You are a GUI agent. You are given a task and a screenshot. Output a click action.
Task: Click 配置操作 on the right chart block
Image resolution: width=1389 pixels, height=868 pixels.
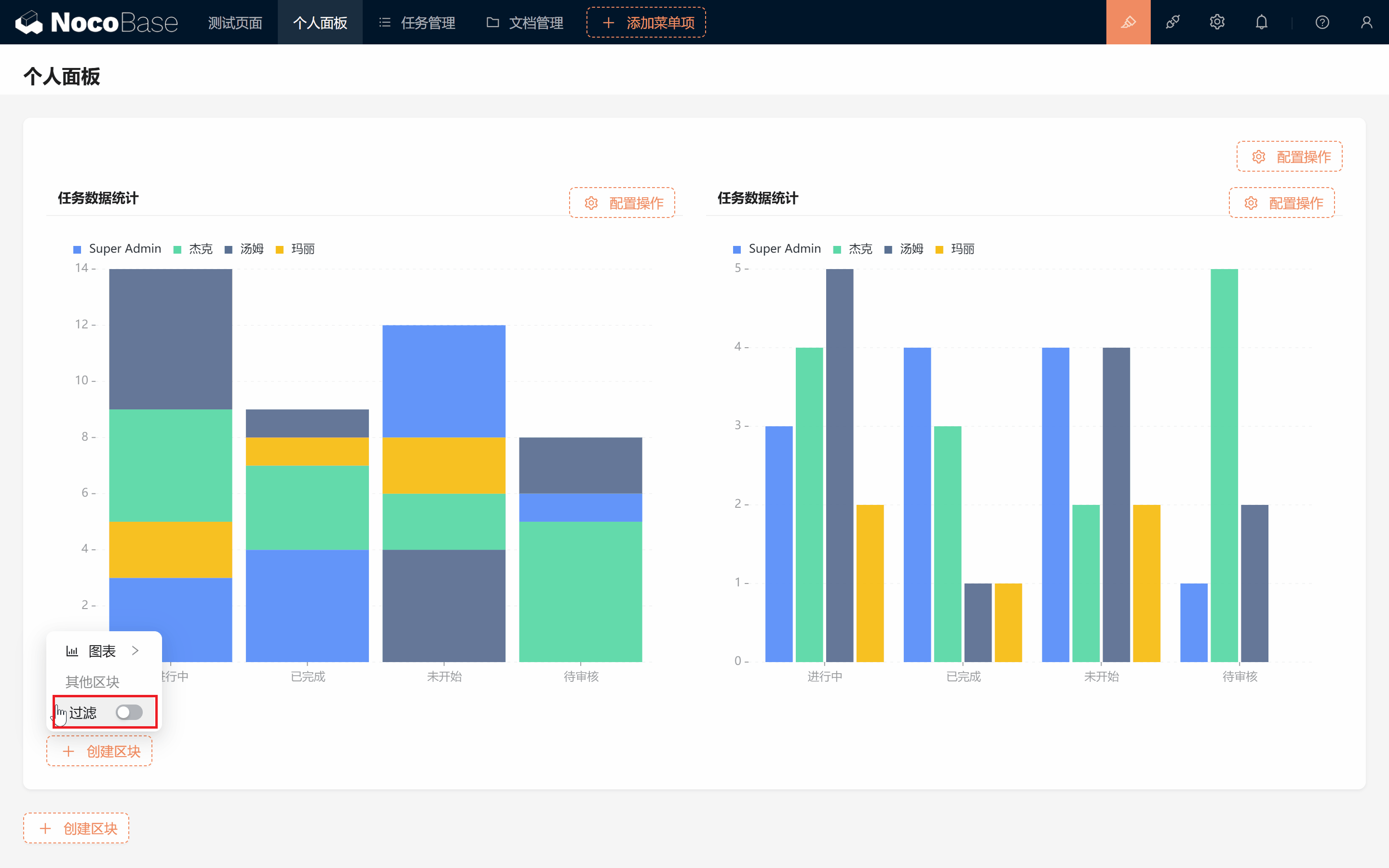[1281, 203]
